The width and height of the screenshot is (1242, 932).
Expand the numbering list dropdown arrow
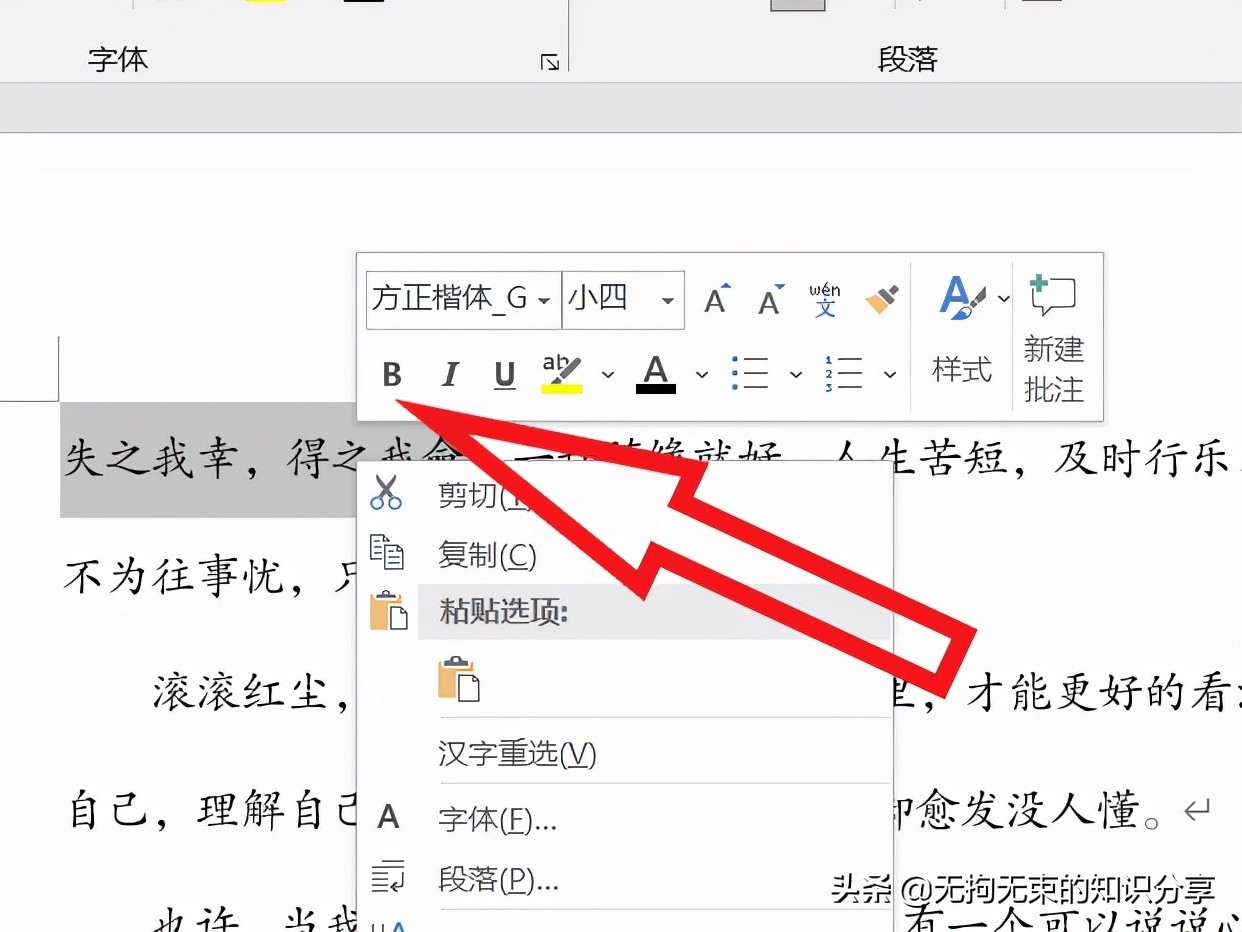[x=890, y=374]
